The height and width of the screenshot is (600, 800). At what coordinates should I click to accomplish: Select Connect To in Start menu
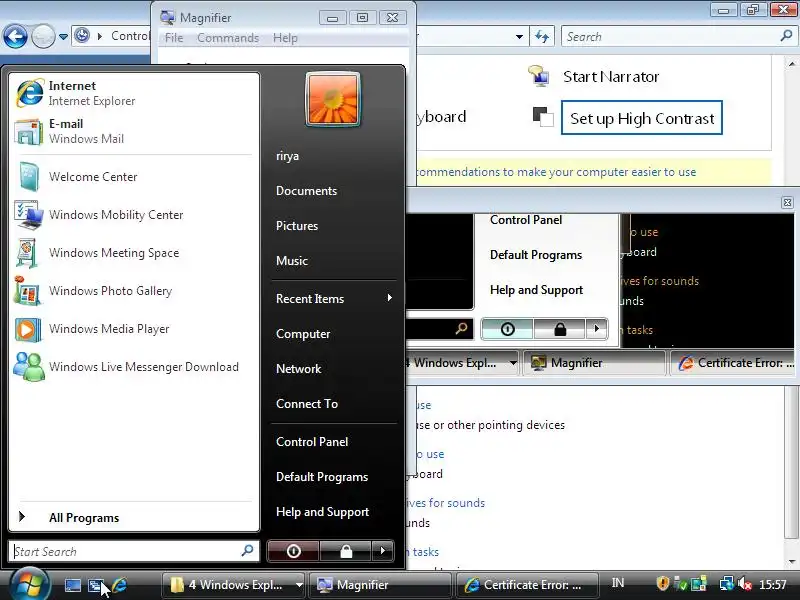(307, 404)
